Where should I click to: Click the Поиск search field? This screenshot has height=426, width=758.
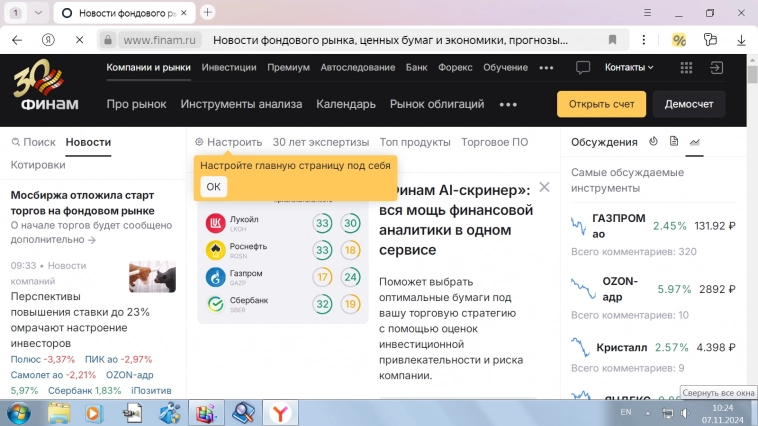[x=33, y=142]
